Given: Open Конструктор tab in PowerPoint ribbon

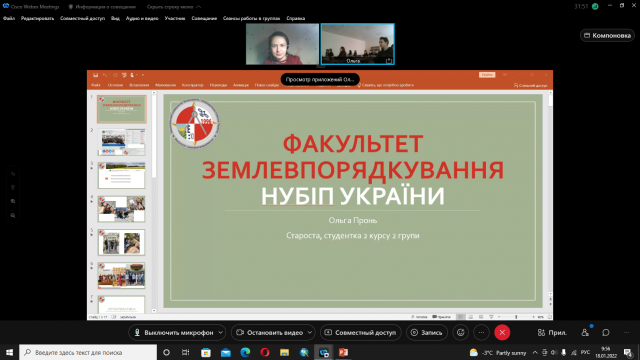Looking at the screenshot, I should [x=193, y=85].
